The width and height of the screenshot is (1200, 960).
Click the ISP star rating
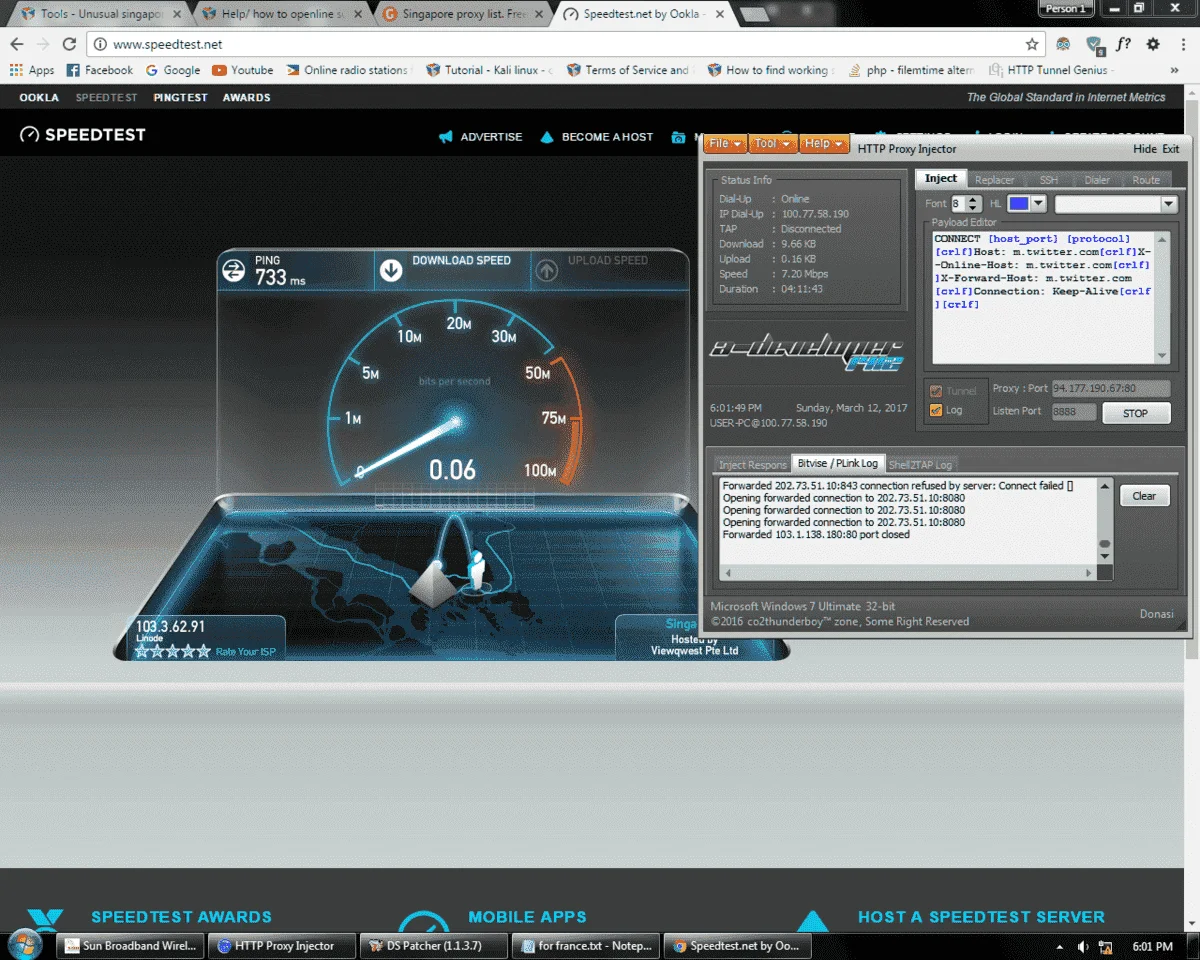point(173,651)
